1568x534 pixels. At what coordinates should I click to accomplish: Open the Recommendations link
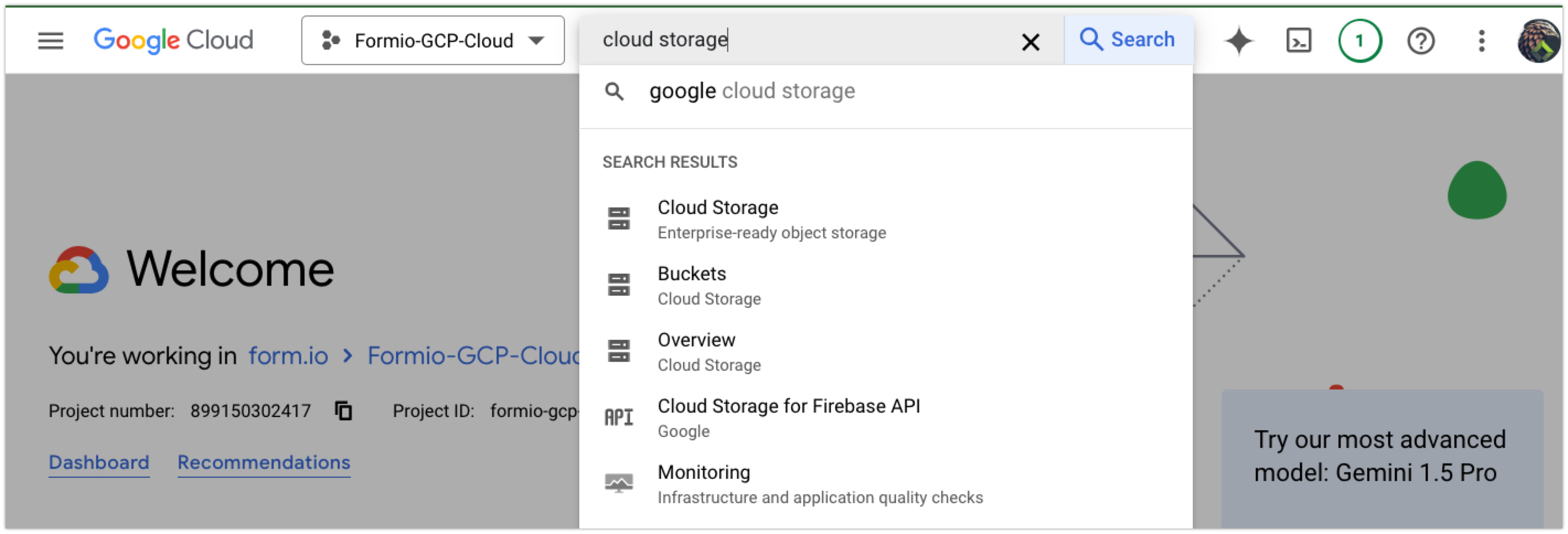click(x=264, y=463)
